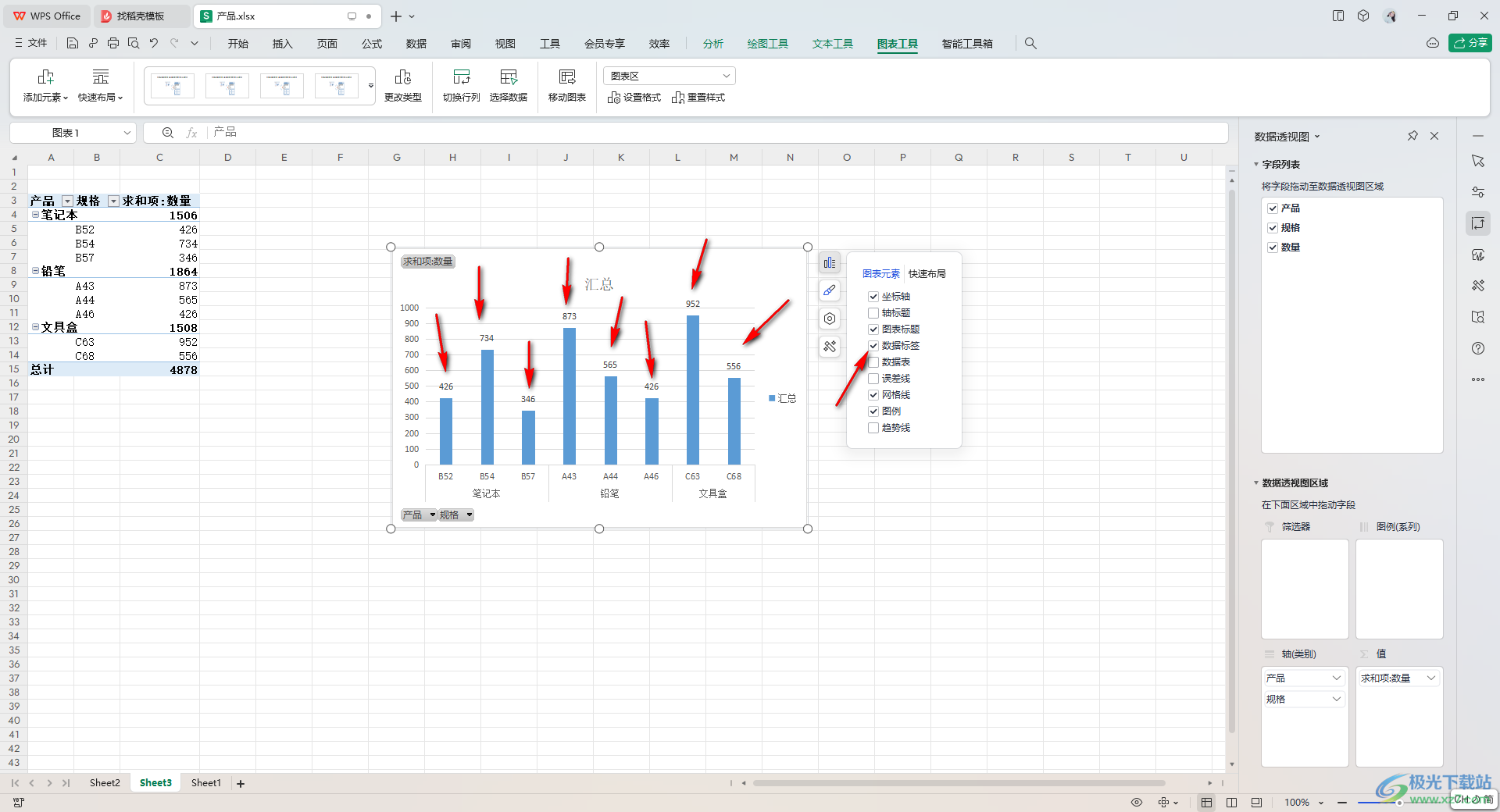Close the PivotChart (数据透视图) pane
This screenshot has height=812, width=1500.
1434,136
